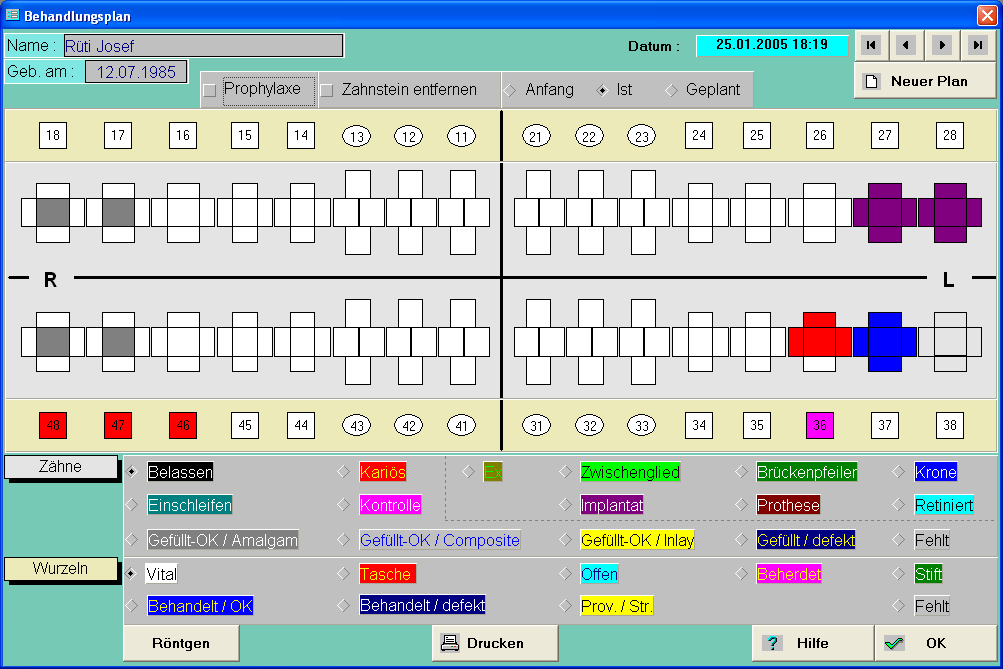Go to next record arrow
Image resolution: width=1003 pixels, height=669 pixels.
[941, 45]
